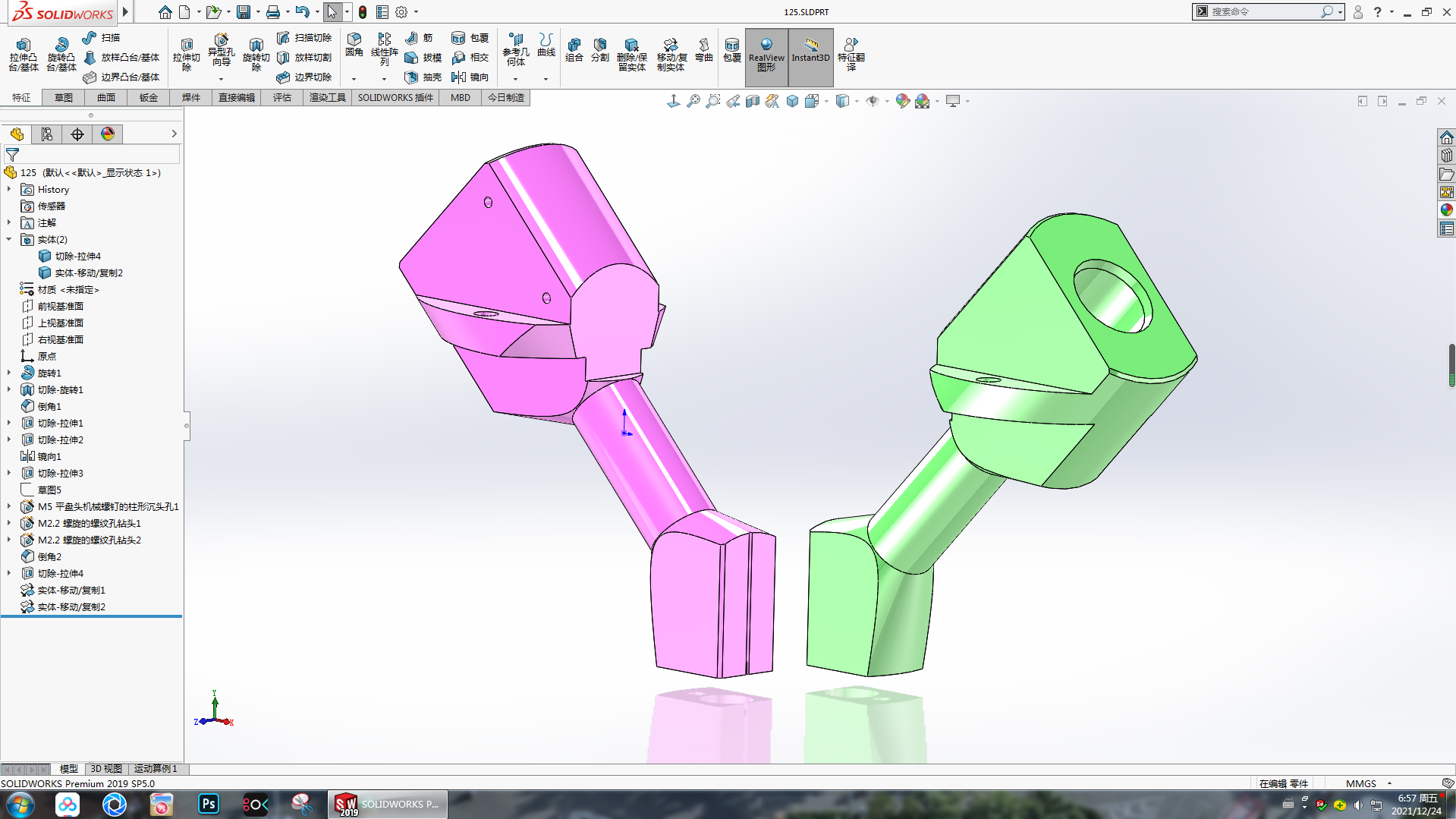Image resolution: width=1456 pixels, height=819 pixels.
Task: Click the Windows Start button
Action: (x=20, y=804)
